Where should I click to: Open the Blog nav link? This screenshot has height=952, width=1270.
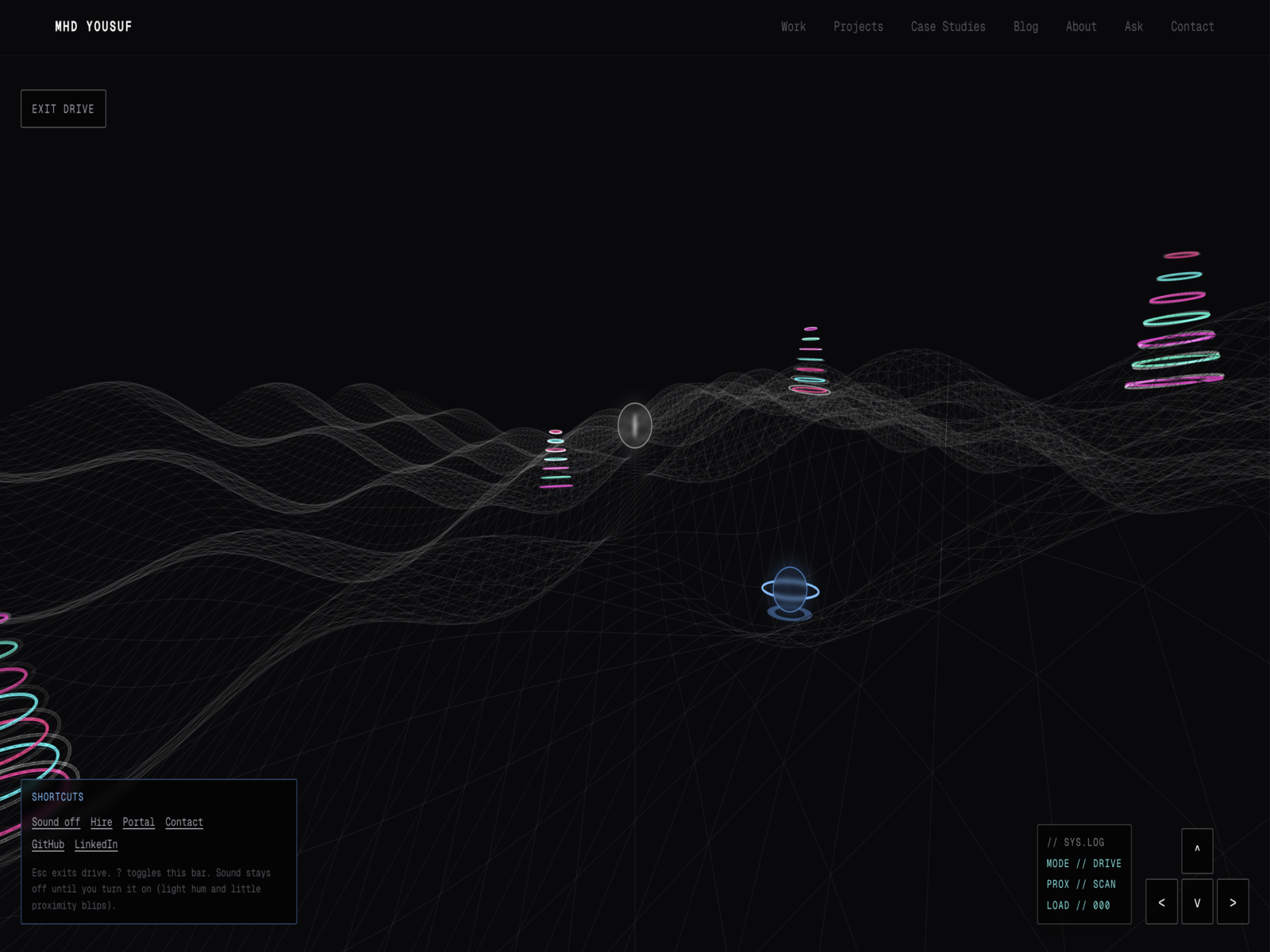(1026, 26)
